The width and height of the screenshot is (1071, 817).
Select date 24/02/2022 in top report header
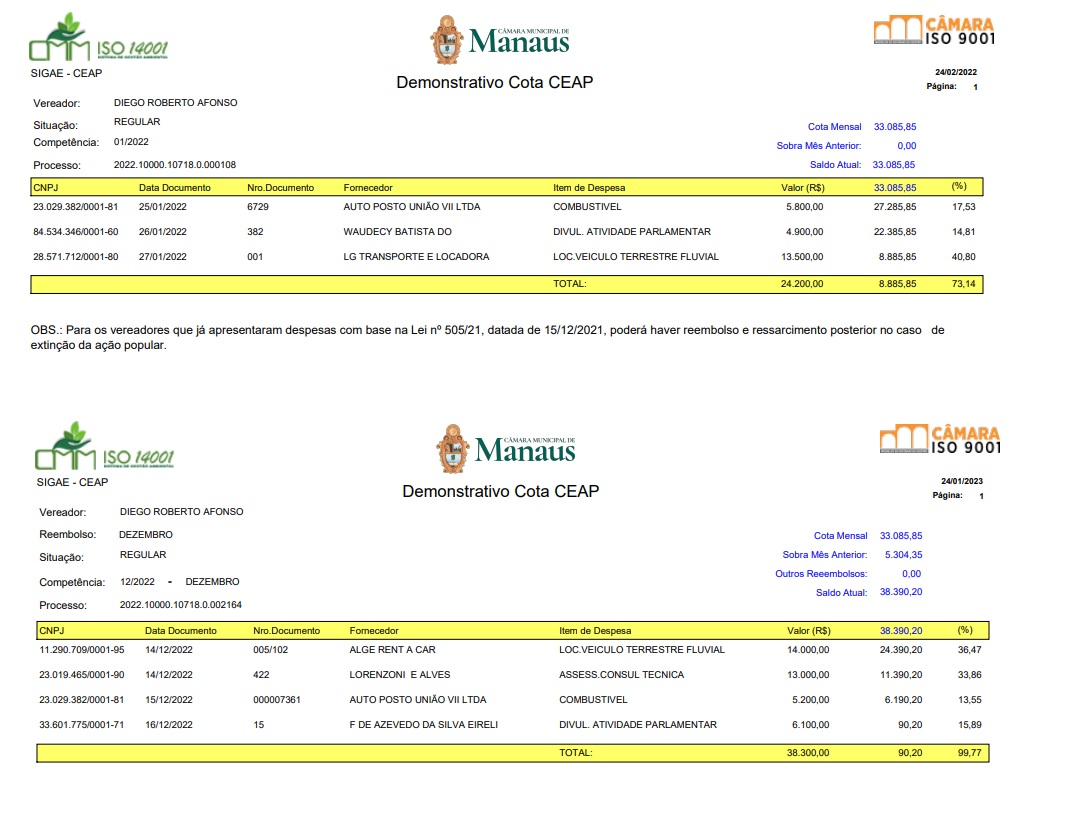(956, 72)
